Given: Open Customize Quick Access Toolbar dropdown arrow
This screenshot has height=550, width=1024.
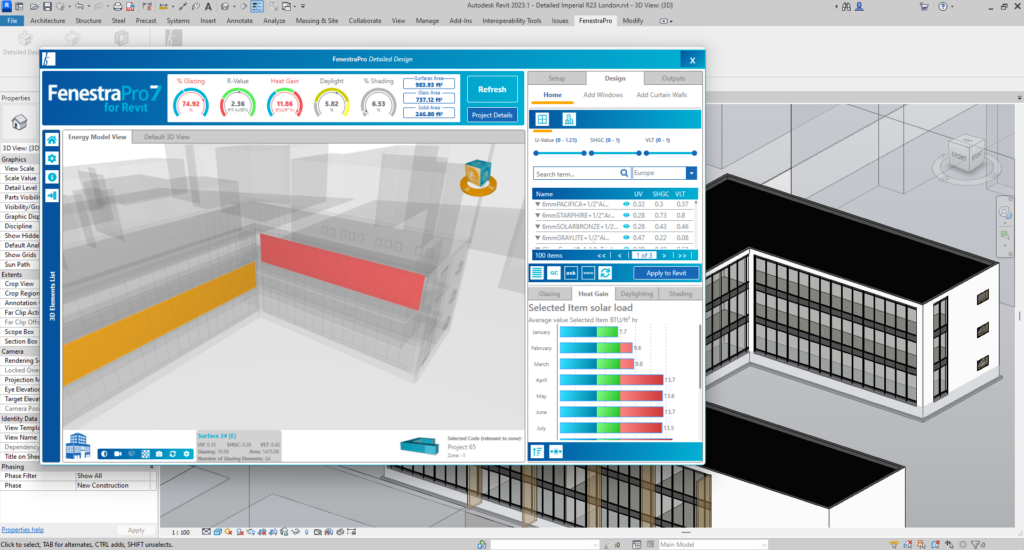Looking at the screenshot, I should pos(303,6).
